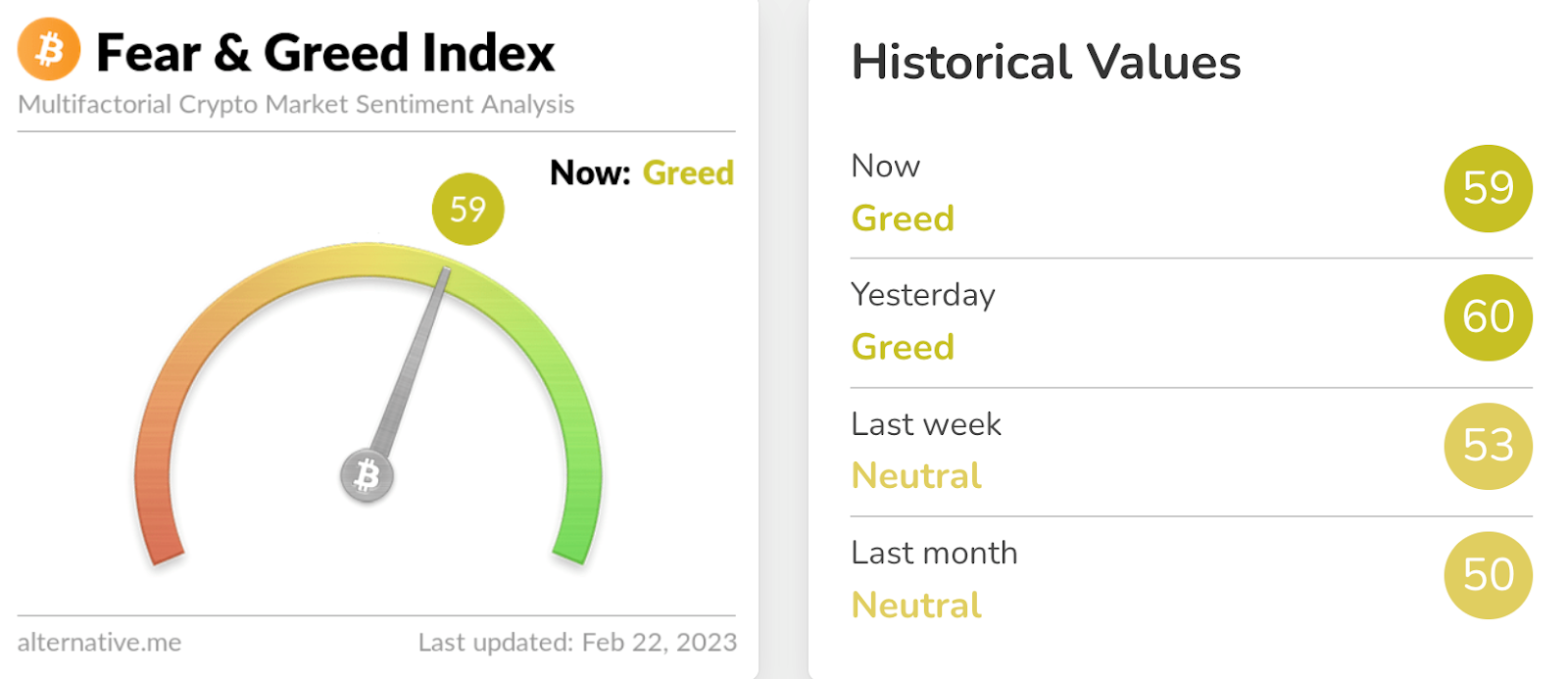Screen dimensions: 1568x679
Task: Click the orange Bitcoin logo icon
Action: coord(49,49)
